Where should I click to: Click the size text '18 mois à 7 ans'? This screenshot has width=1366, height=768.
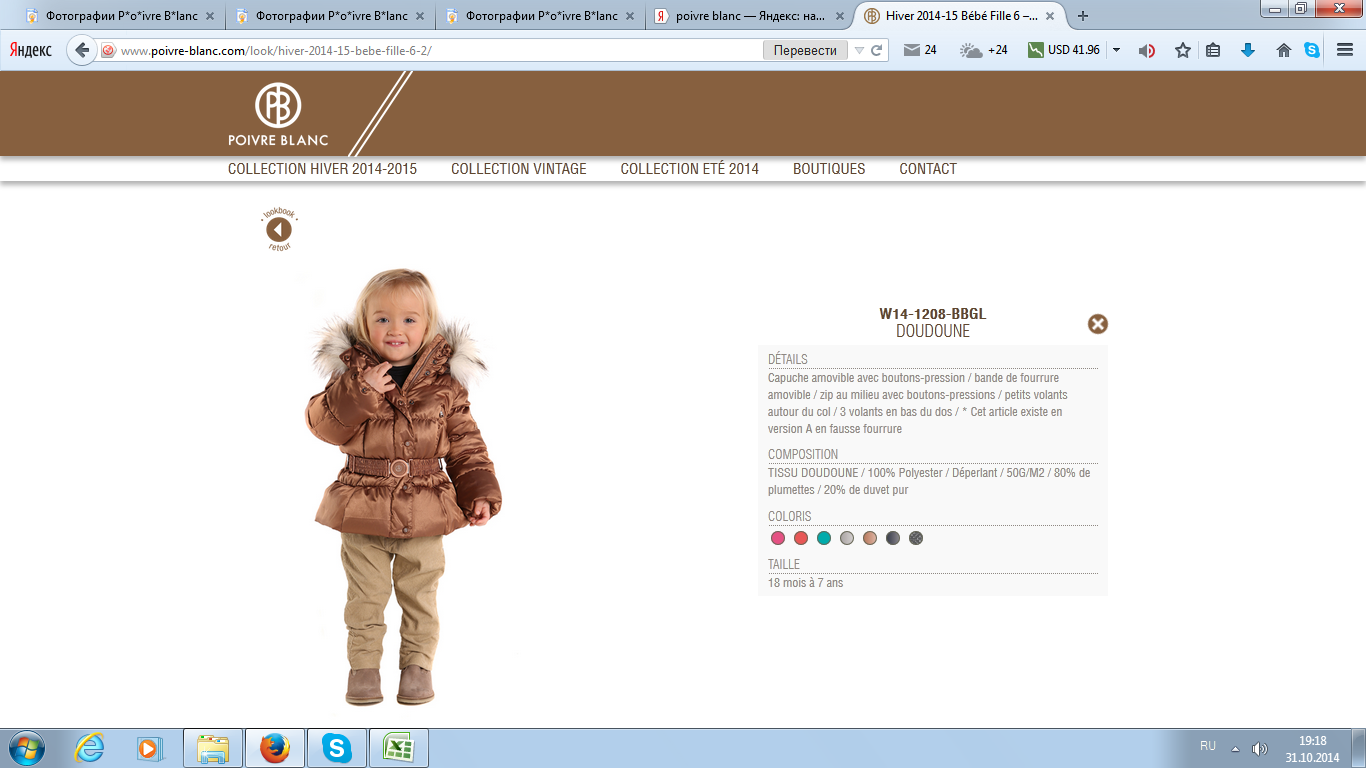(x=806, y=583)
